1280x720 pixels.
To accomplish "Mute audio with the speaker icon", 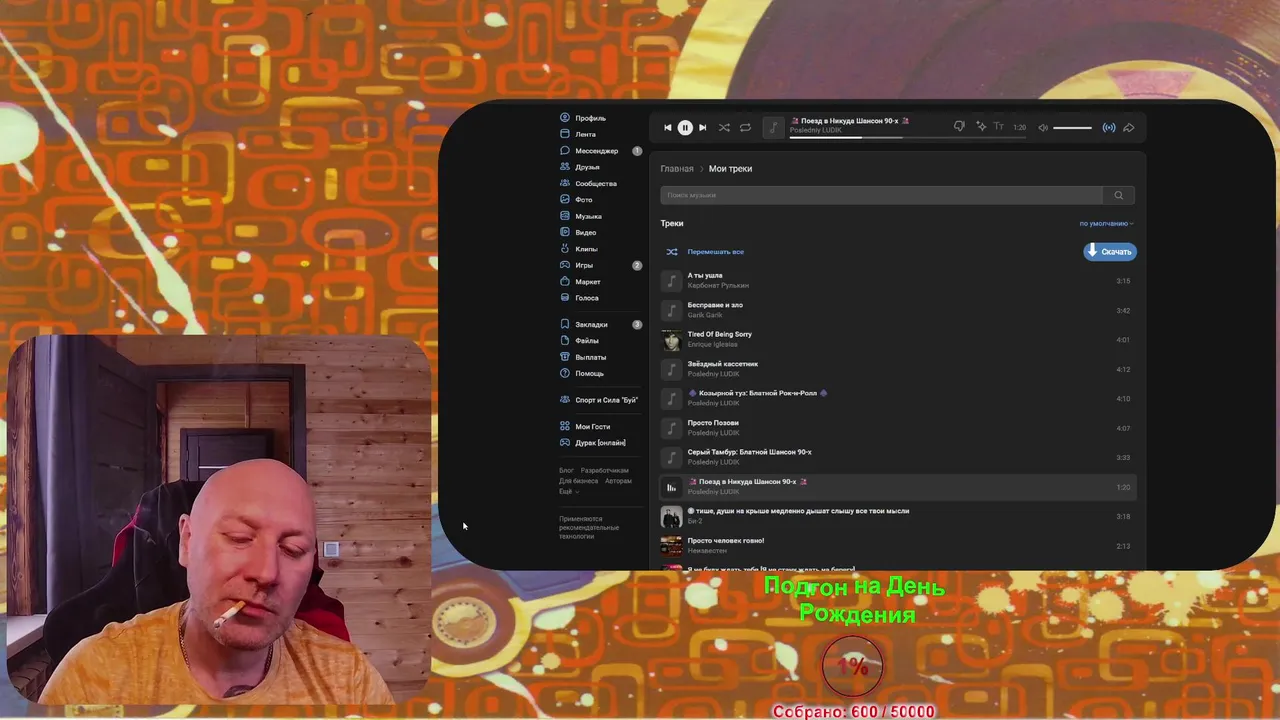I will tap(1043, 127).
